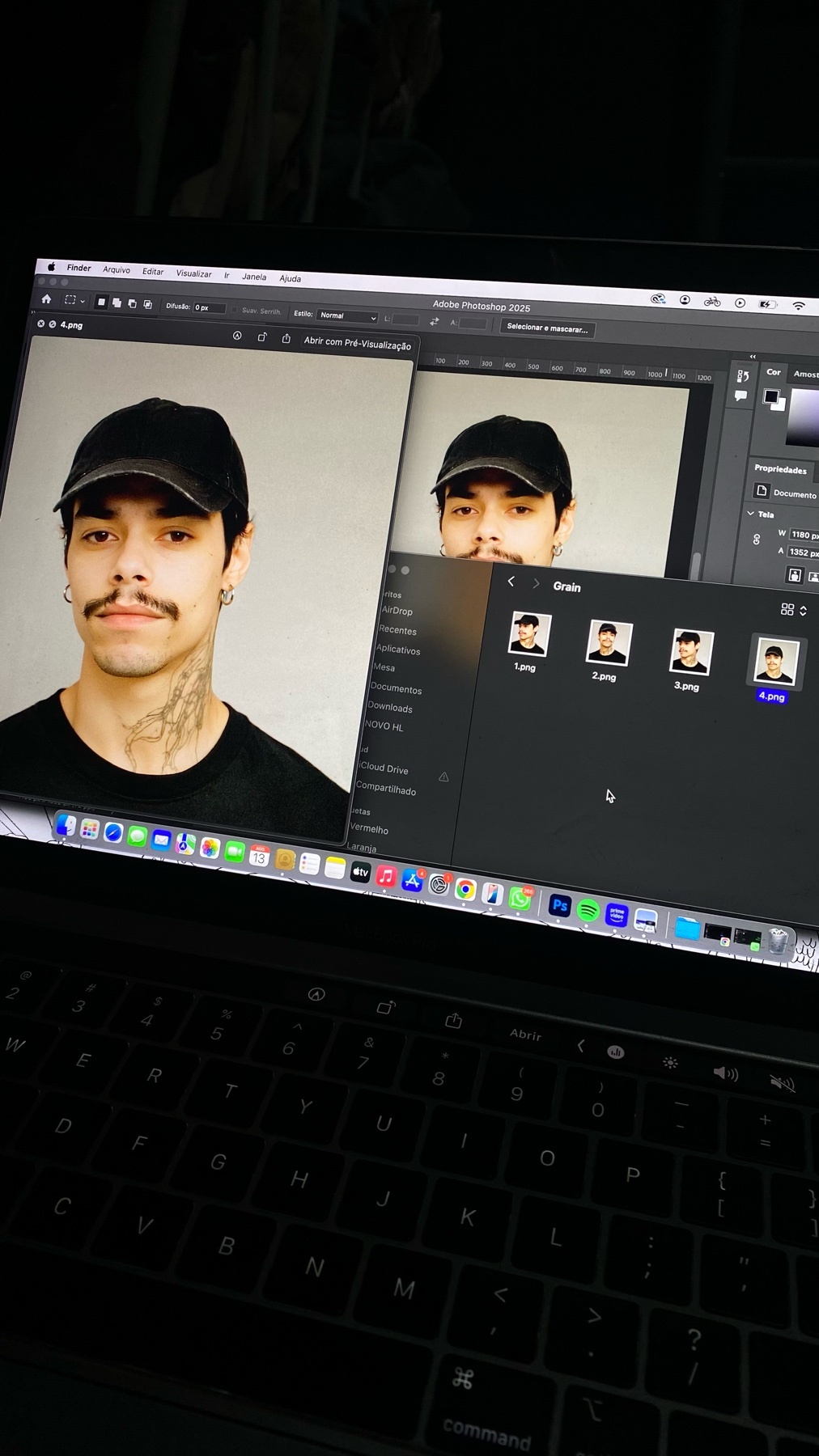Select portrait orientation icon in Propriedades
Image resolution: width=819 pixels, height=1456 pixels.
click(x=795, y=575)
